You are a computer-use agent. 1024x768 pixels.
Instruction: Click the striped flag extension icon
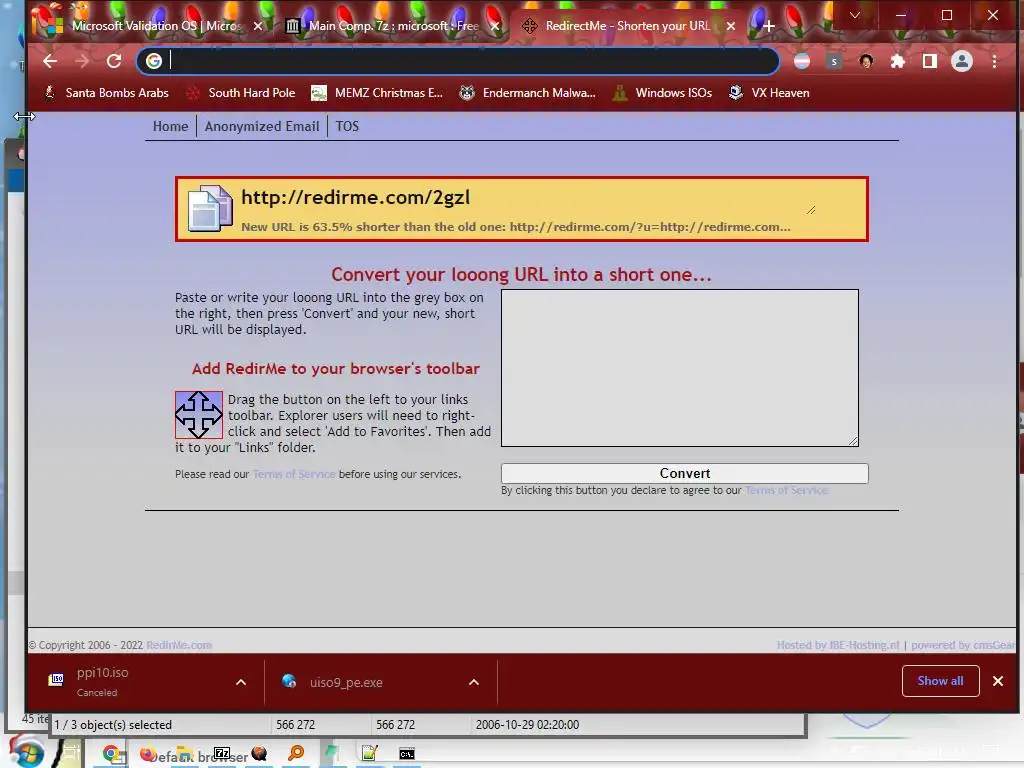(802, 61)
